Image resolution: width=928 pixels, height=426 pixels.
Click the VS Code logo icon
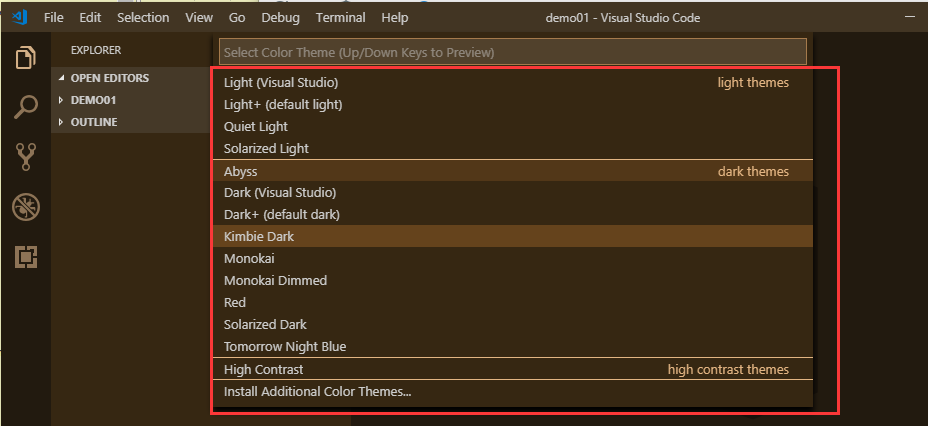click(19, 18)
